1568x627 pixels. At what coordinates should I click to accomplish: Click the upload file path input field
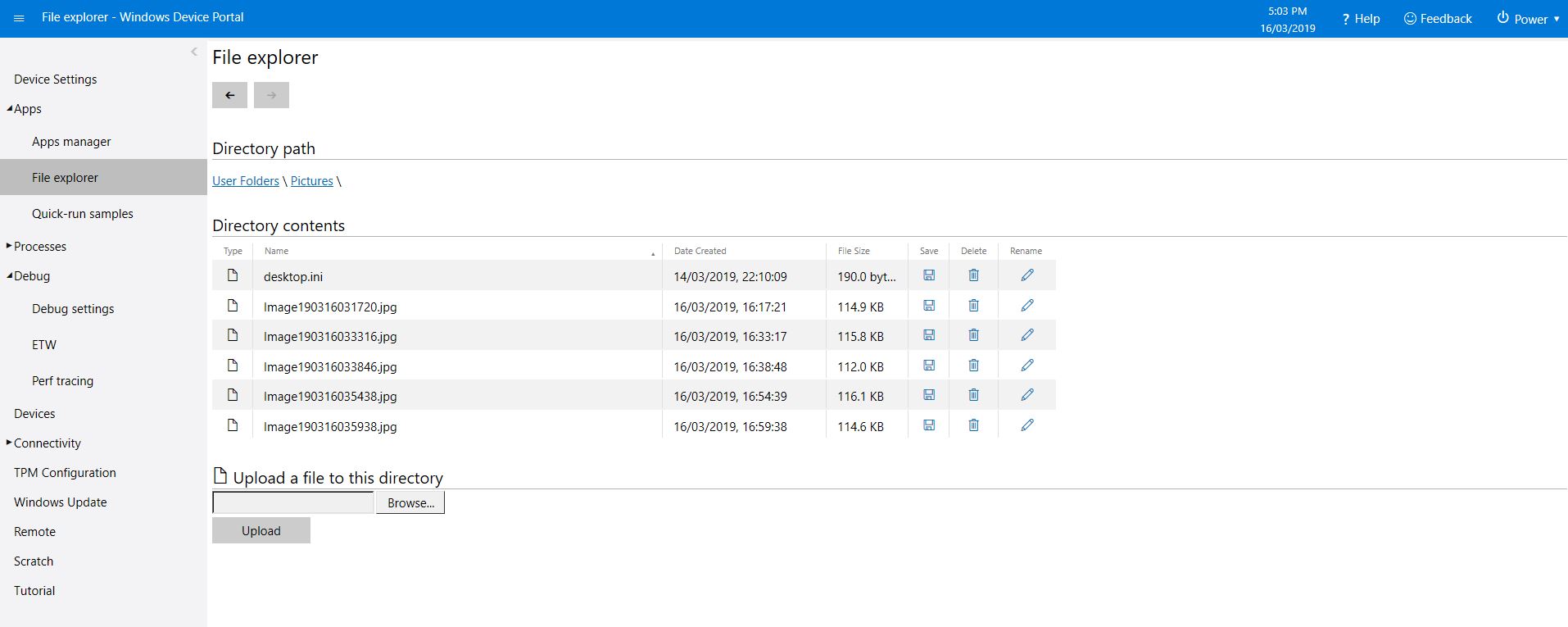tap(292, 503)
